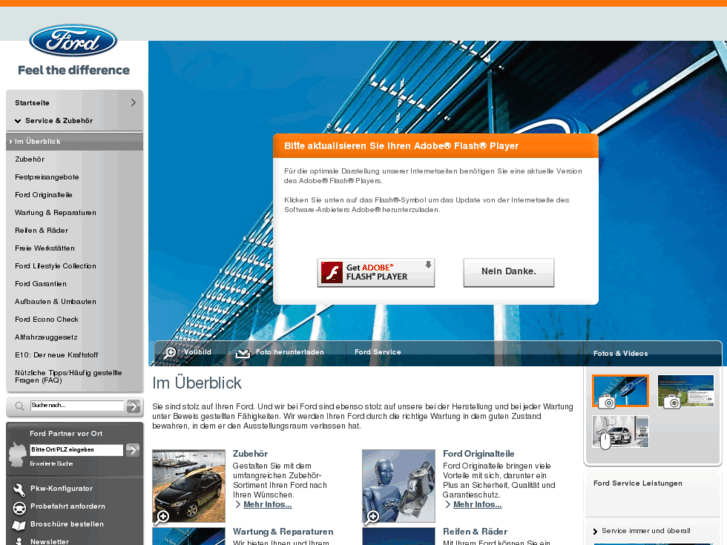
Task: Expand Service immer und überall item
Action: pyautogui.click(x=645, y=531)
